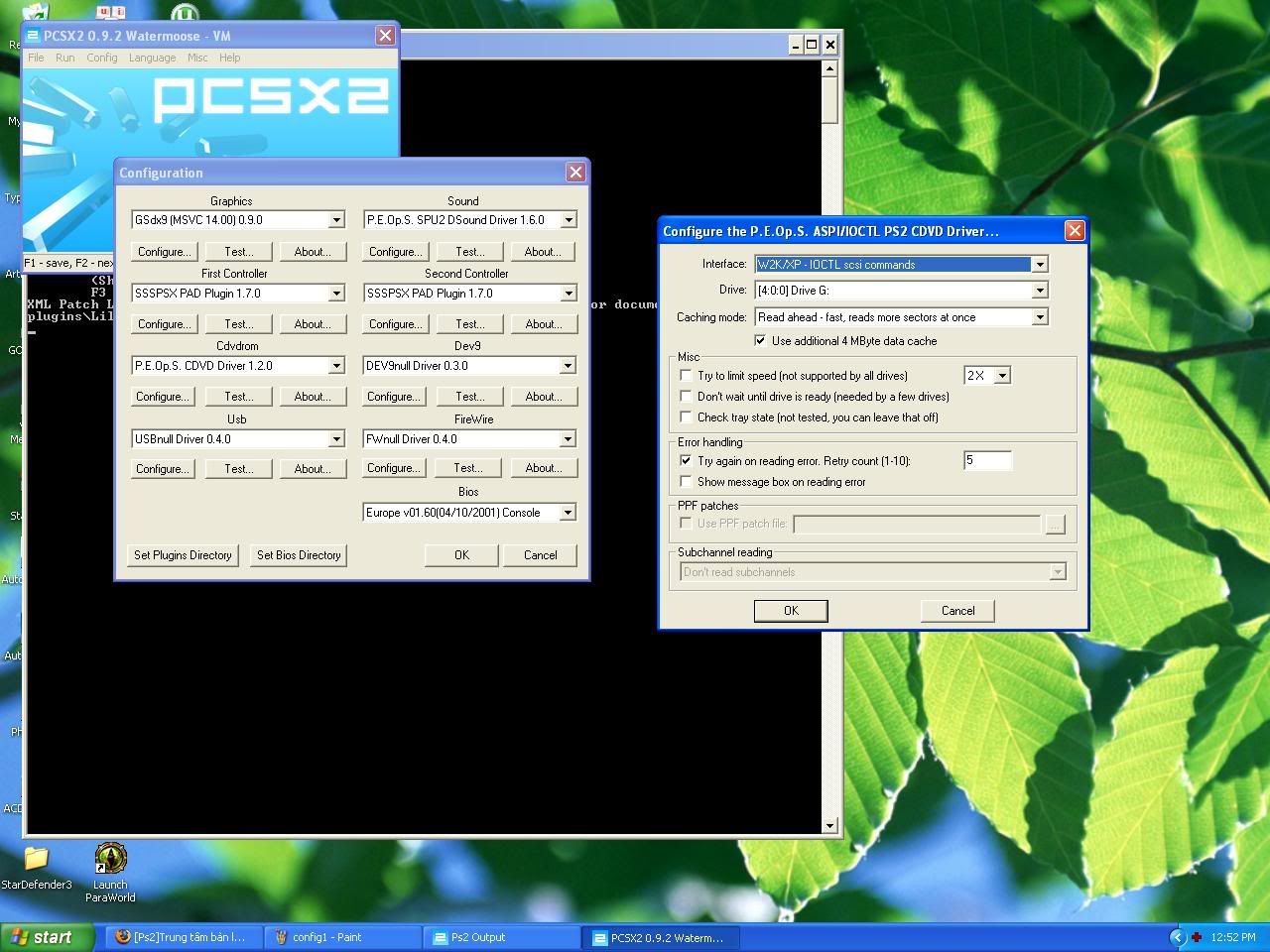Toggle Use additional 4 MByte data cache
Screen dimensions: 1270x952
point(760,341)
